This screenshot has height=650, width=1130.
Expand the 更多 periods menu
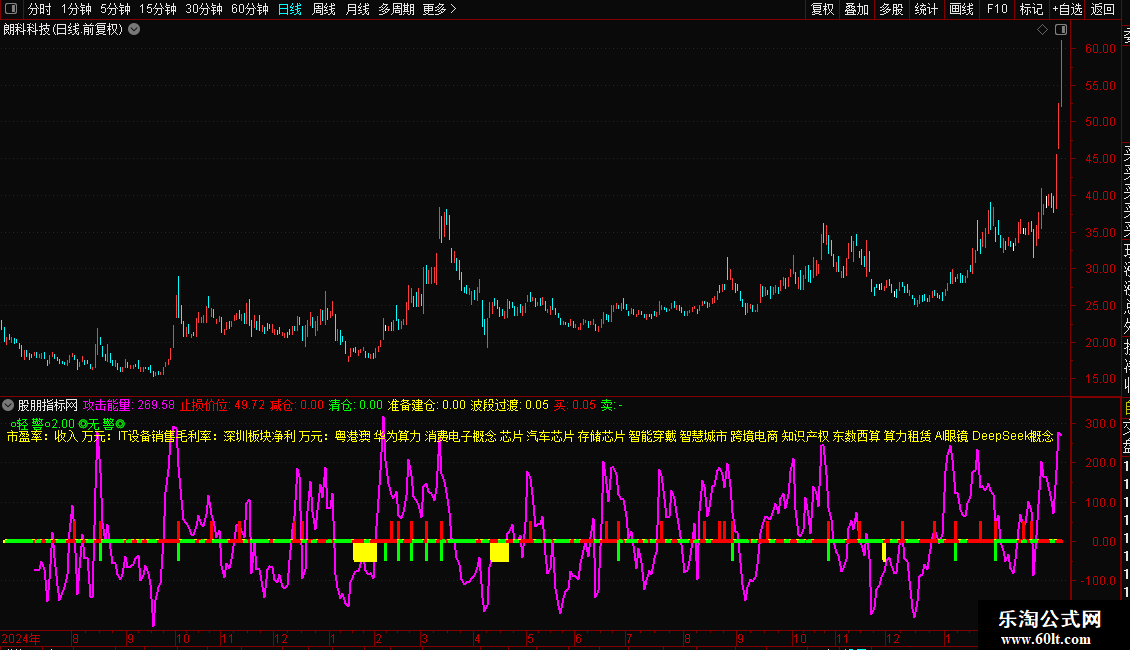440,9
